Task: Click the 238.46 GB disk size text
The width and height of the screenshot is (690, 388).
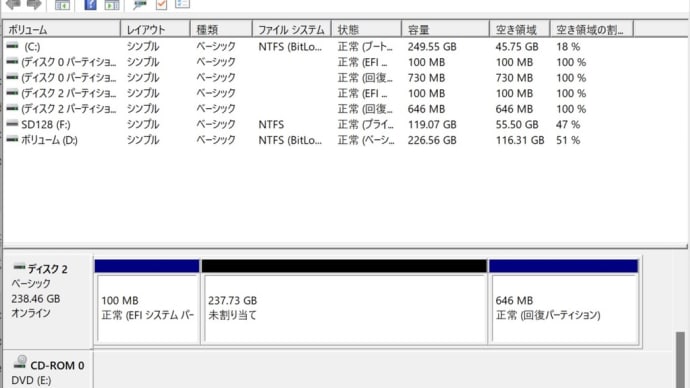Action: [36, 299]
